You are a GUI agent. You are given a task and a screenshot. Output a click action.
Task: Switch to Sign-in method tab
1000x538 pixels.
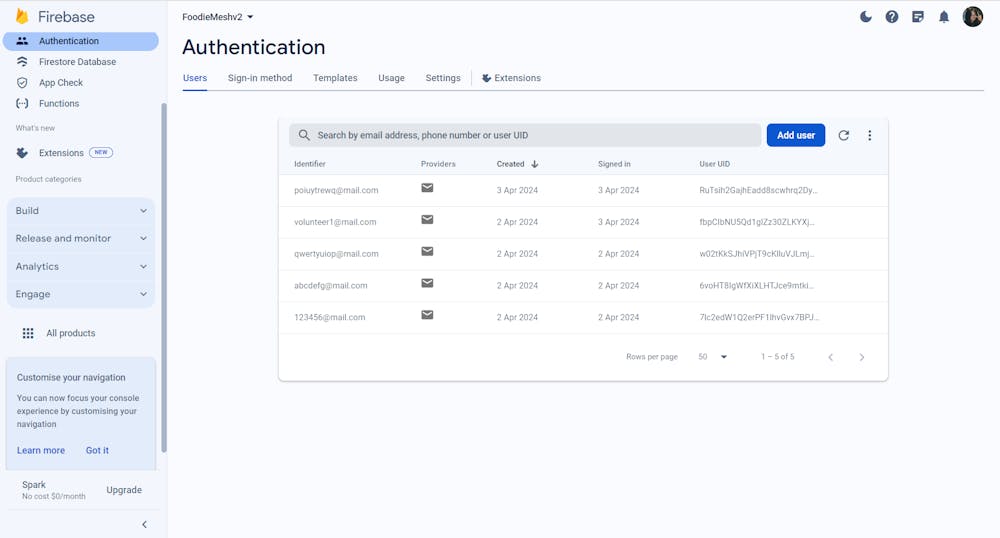260,78
